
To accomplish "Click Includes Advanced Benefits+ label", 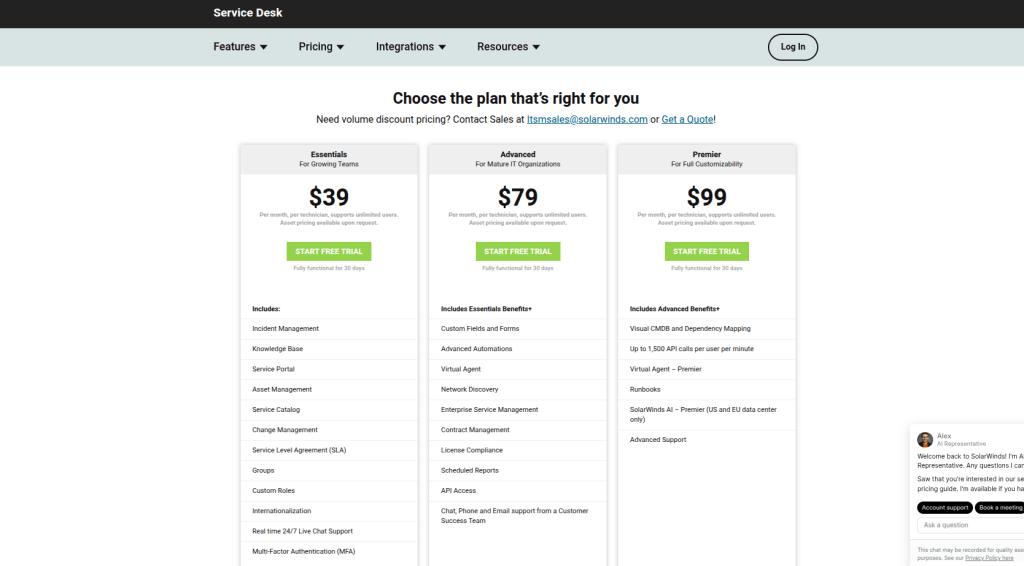I will [675, 309].
